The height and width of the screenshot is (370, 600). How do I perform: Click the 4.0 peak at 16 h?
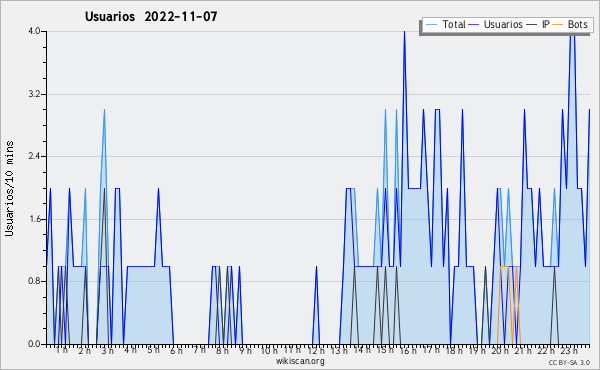(404, 32)
